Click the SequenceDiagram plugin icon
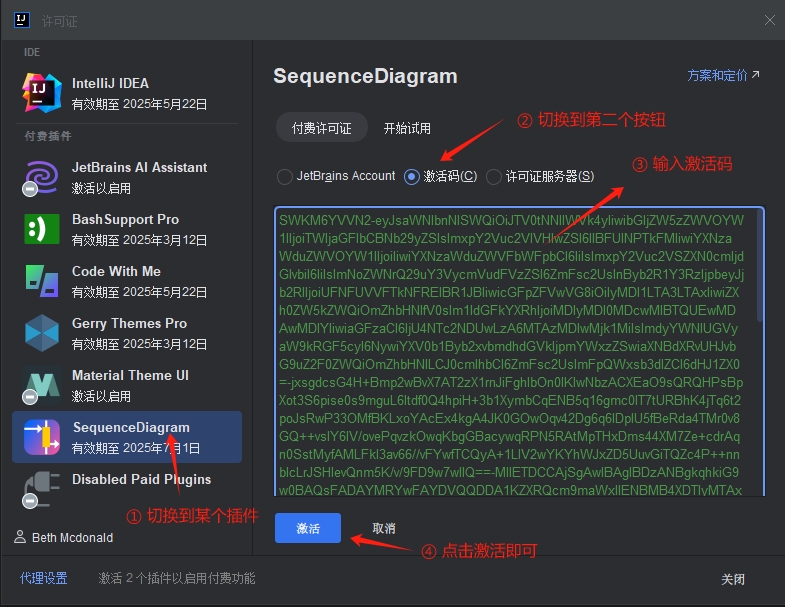The image size is (785, 607). (x=42, y=437)
